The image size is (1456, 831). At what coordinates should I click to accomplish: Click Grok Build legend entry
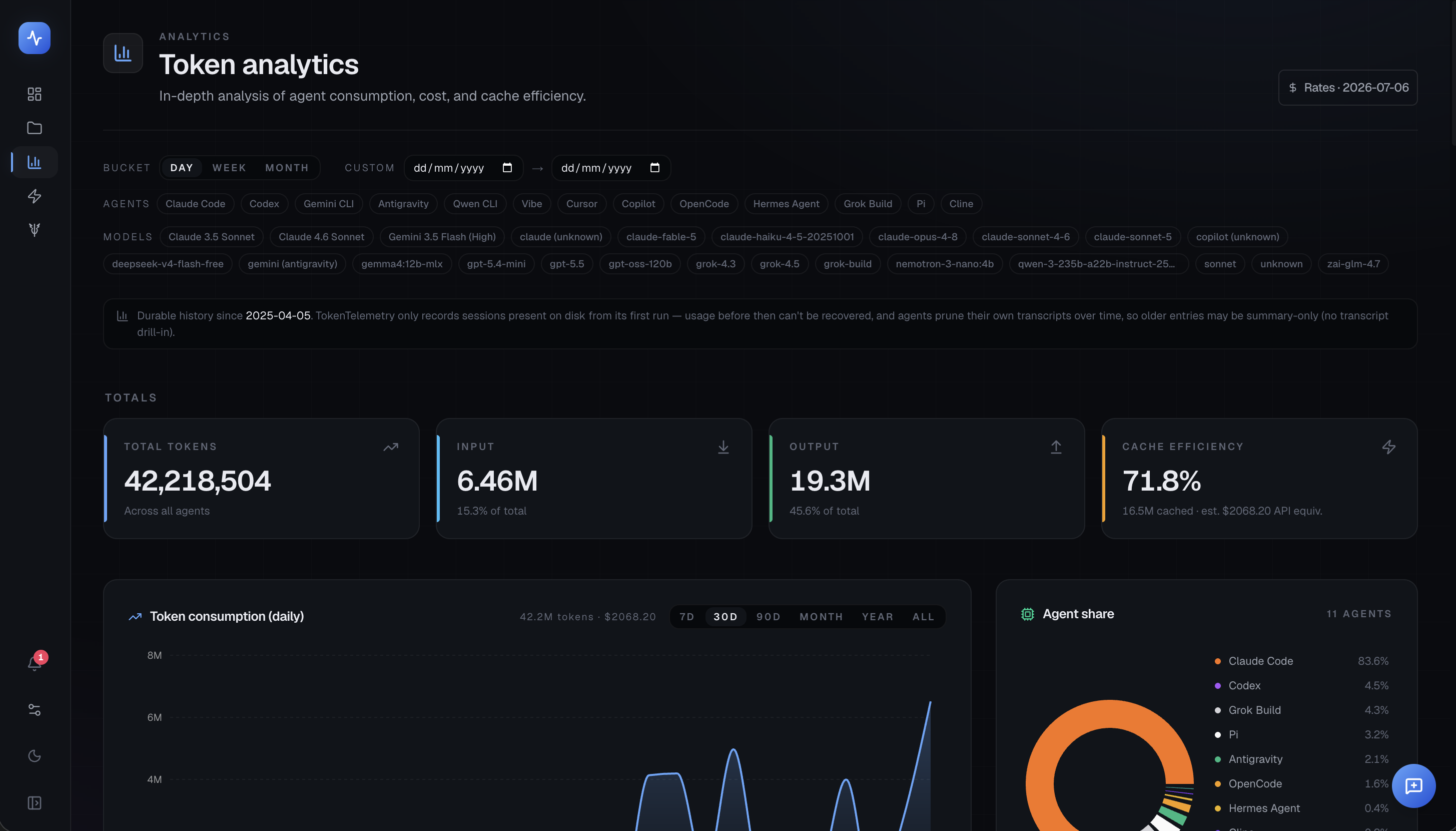[1301, 710]
